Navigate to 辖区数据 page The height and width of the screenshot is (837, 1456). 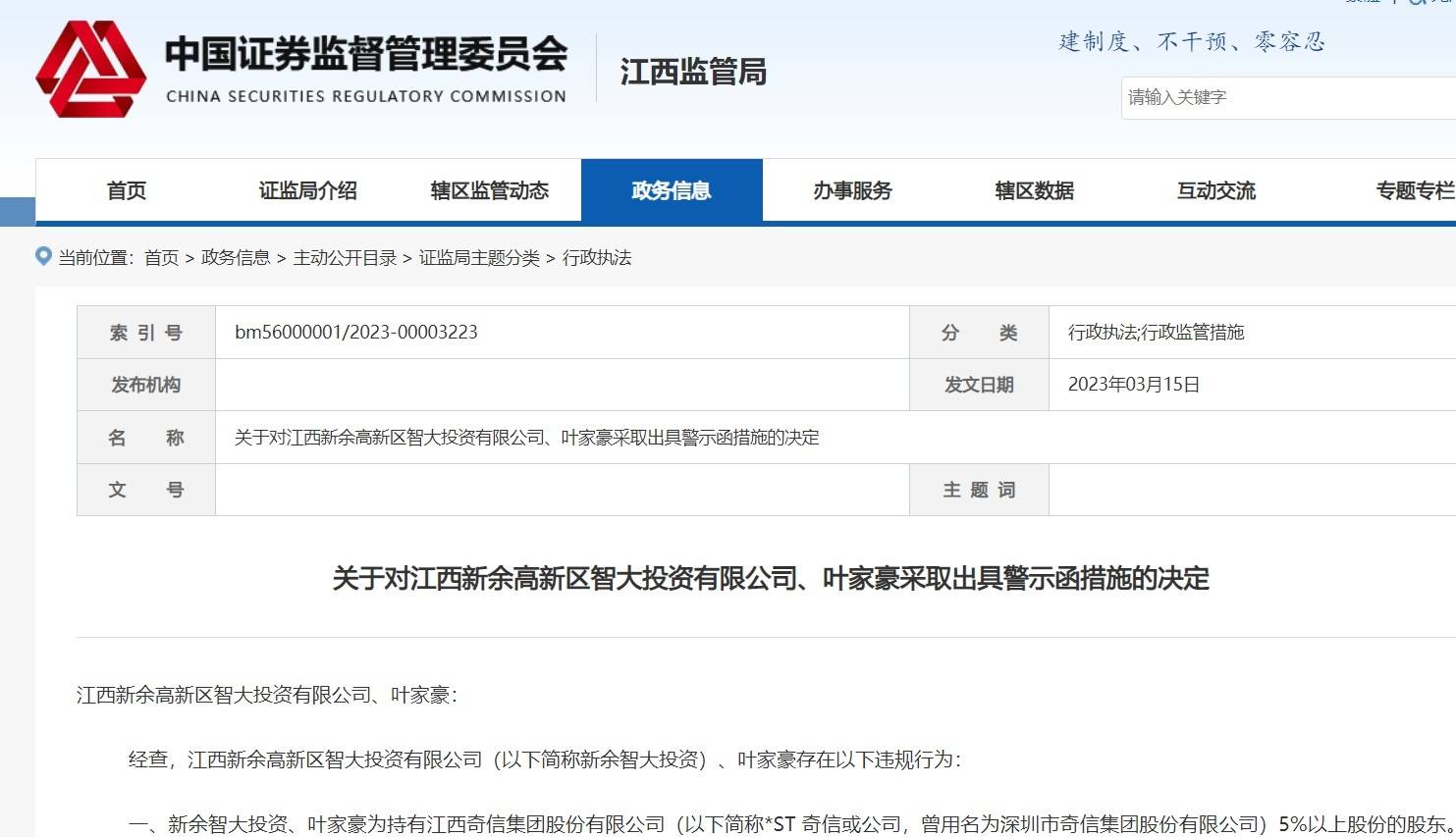click(x=1034, y=191)
